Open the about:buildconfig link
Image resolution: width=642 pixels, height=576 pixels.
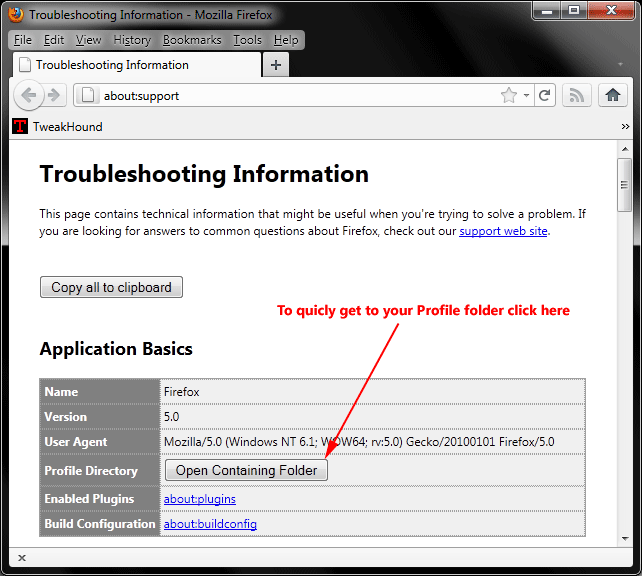[x=210, y=524]
